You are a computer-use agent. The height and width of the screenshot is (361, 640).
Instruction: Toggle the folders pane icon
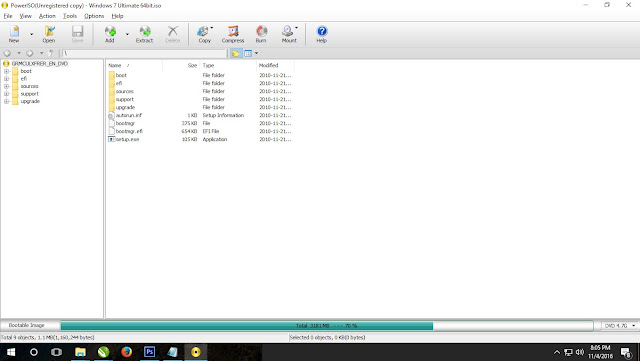coord(236,53)
